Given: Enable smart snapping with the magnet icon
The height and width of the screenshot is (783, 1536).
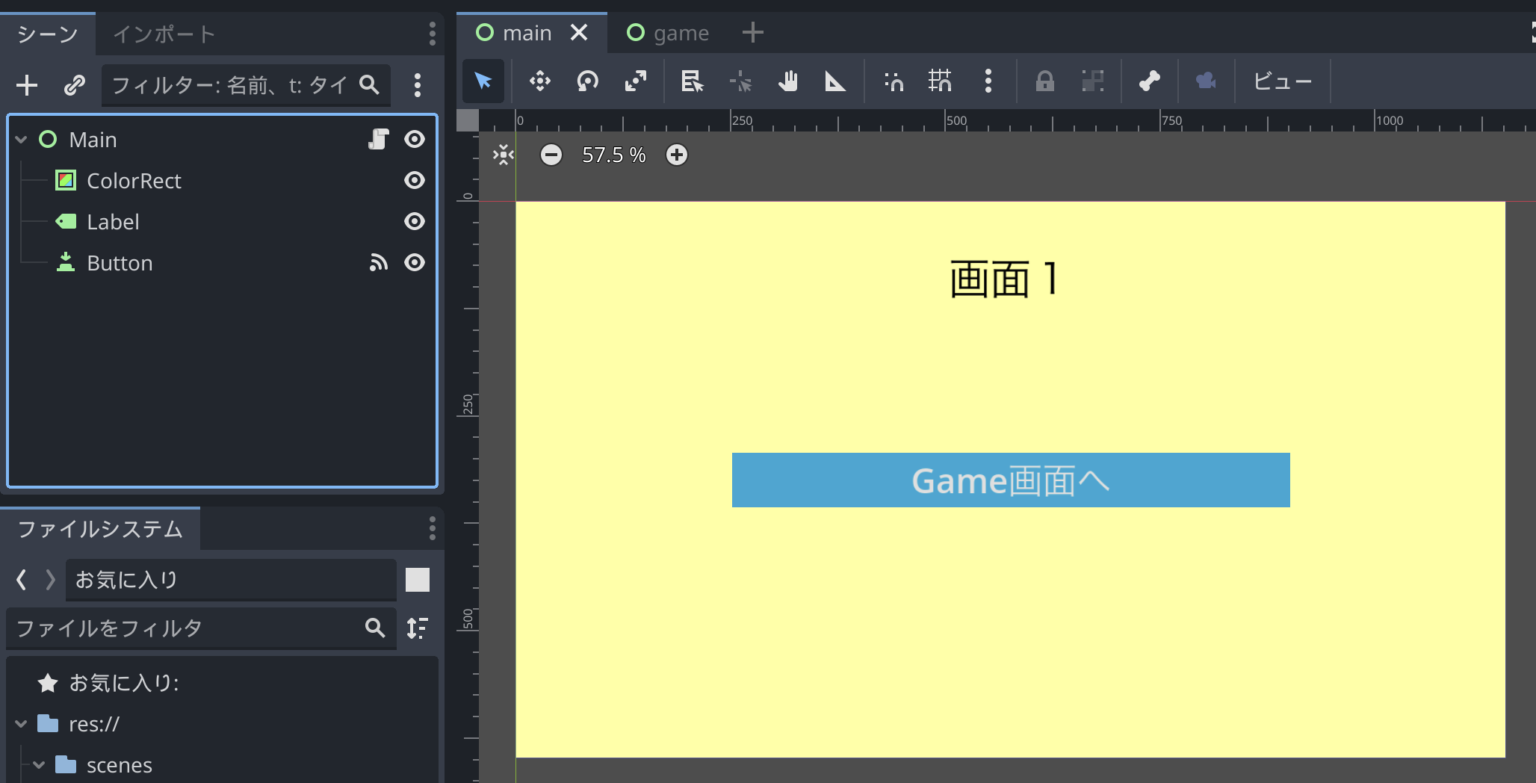Looking at the screenshot, I should pos(893,81).
